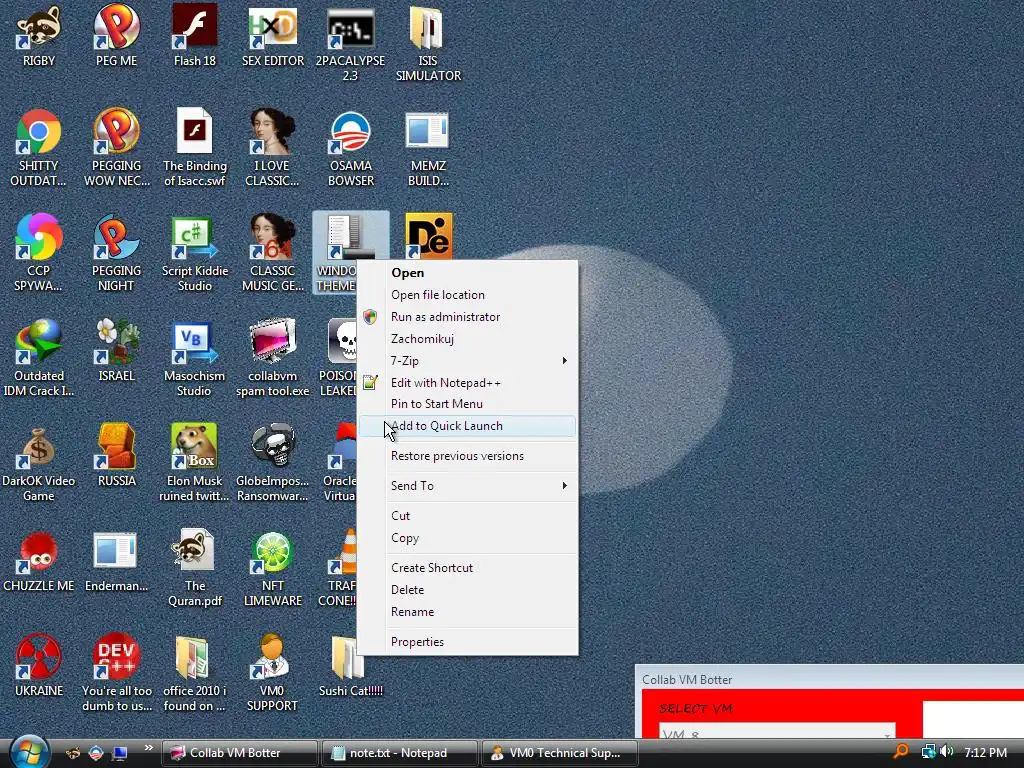Select the PEG ME desktop shortcut
Viewport: 1024px width, 768px height.
(x=116, y=36)
